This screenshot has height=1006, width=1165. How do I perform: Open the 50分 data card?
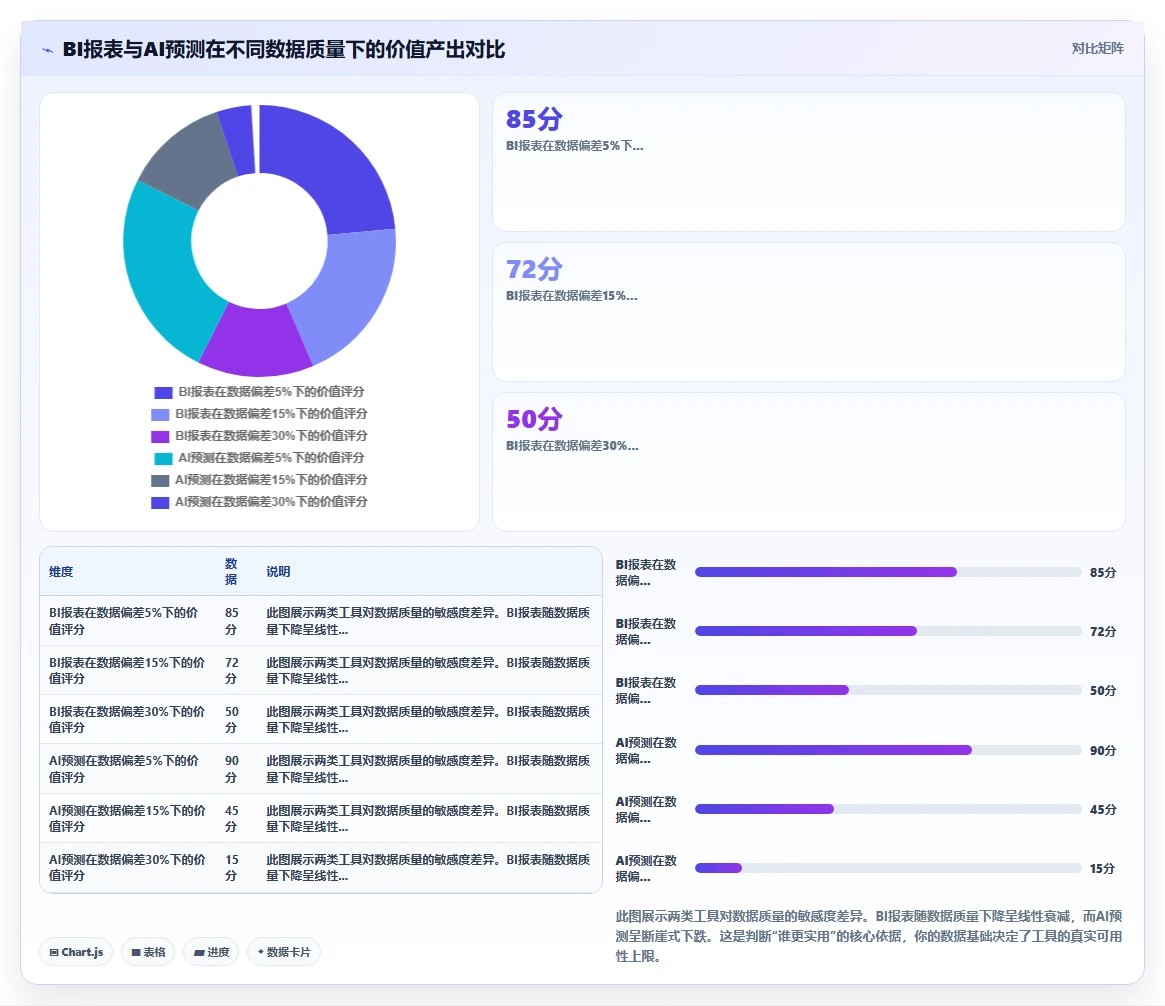808,461
